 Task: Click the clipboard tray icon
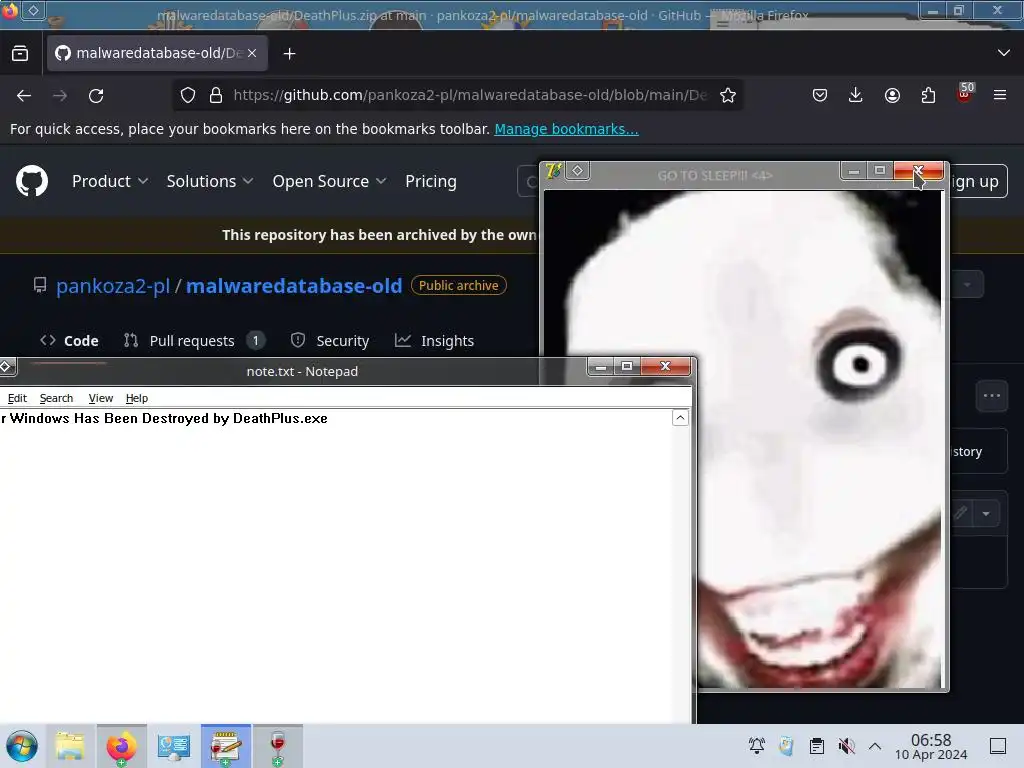816,746
